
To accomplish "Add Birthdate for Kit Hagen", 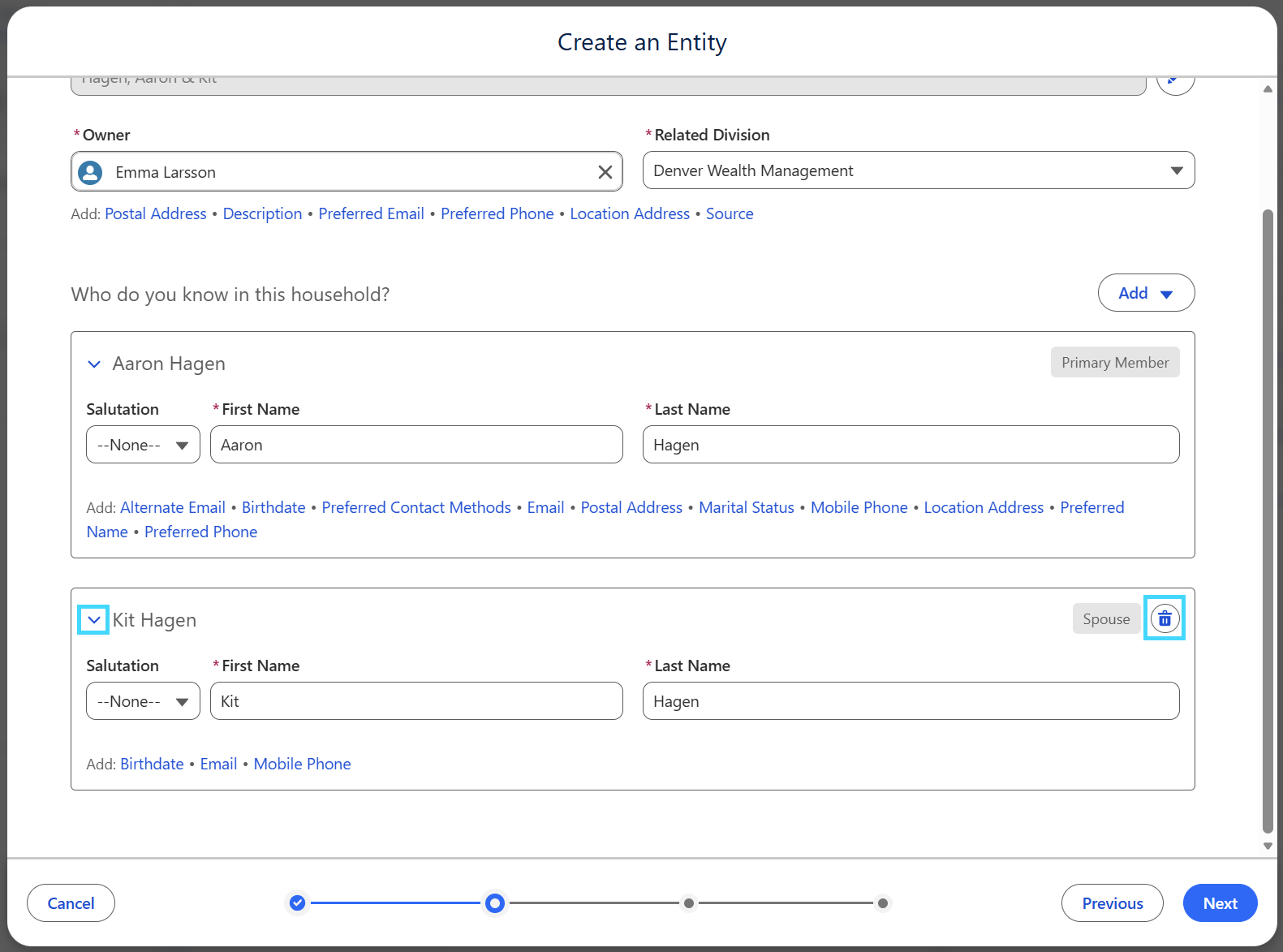I will click(152, 764).
